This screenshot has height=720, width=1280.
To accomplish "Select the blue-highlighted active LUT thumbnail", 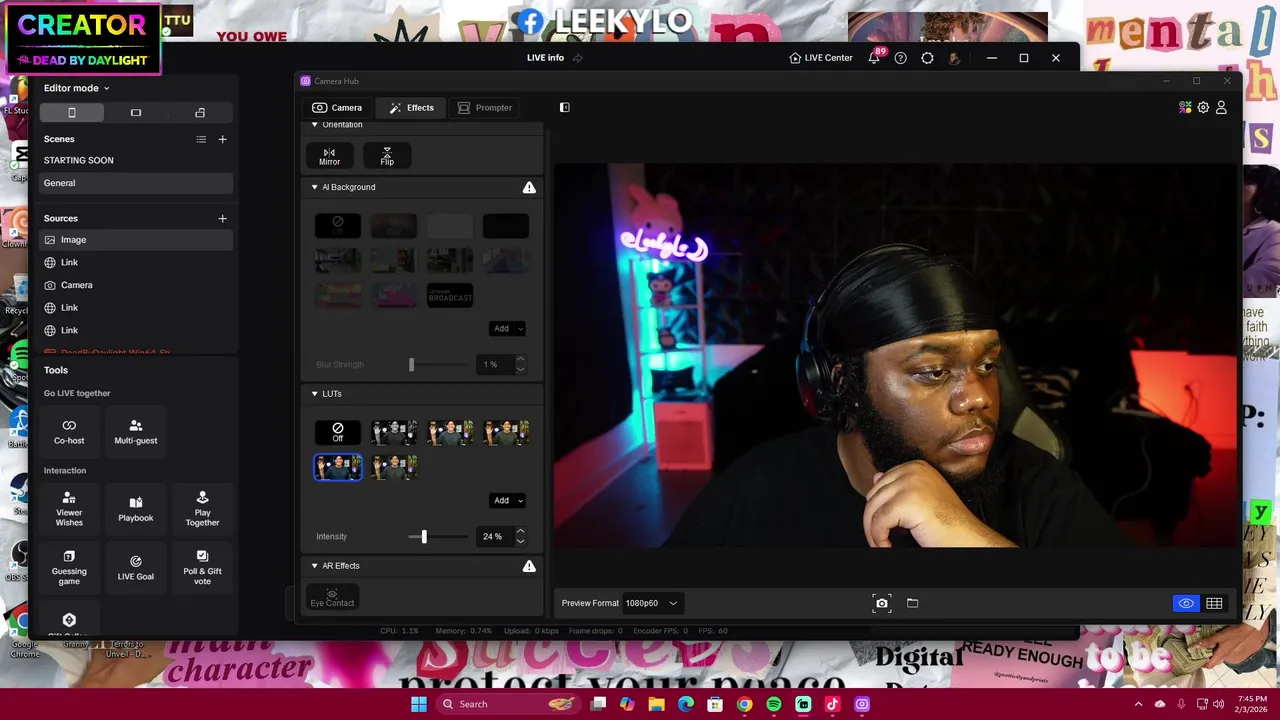I will (338, 467).
